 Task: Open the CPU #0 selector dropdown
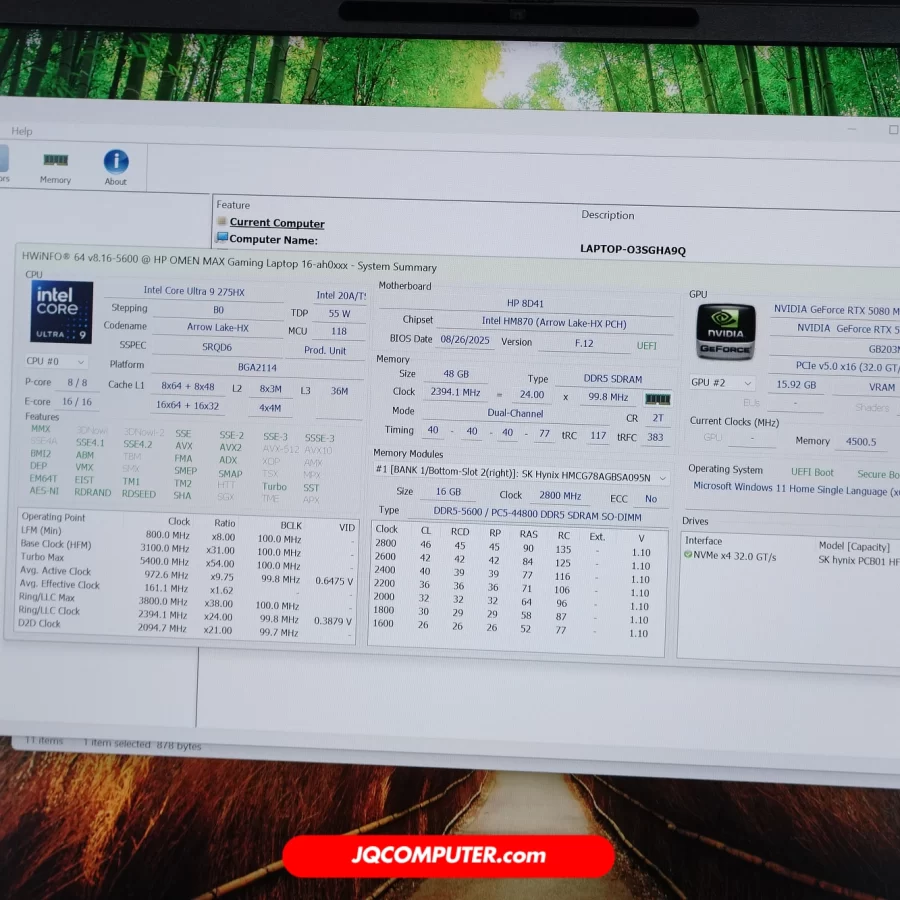(x=56, y=362)
